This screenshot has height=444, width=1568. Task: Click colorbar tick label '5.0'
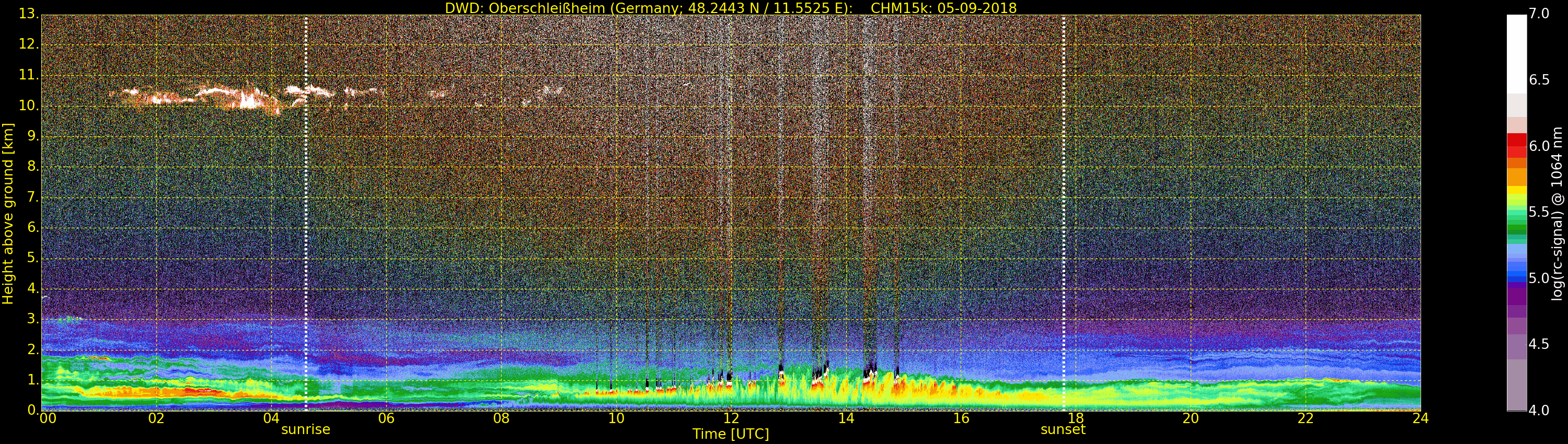click(x=1539, y=278)
